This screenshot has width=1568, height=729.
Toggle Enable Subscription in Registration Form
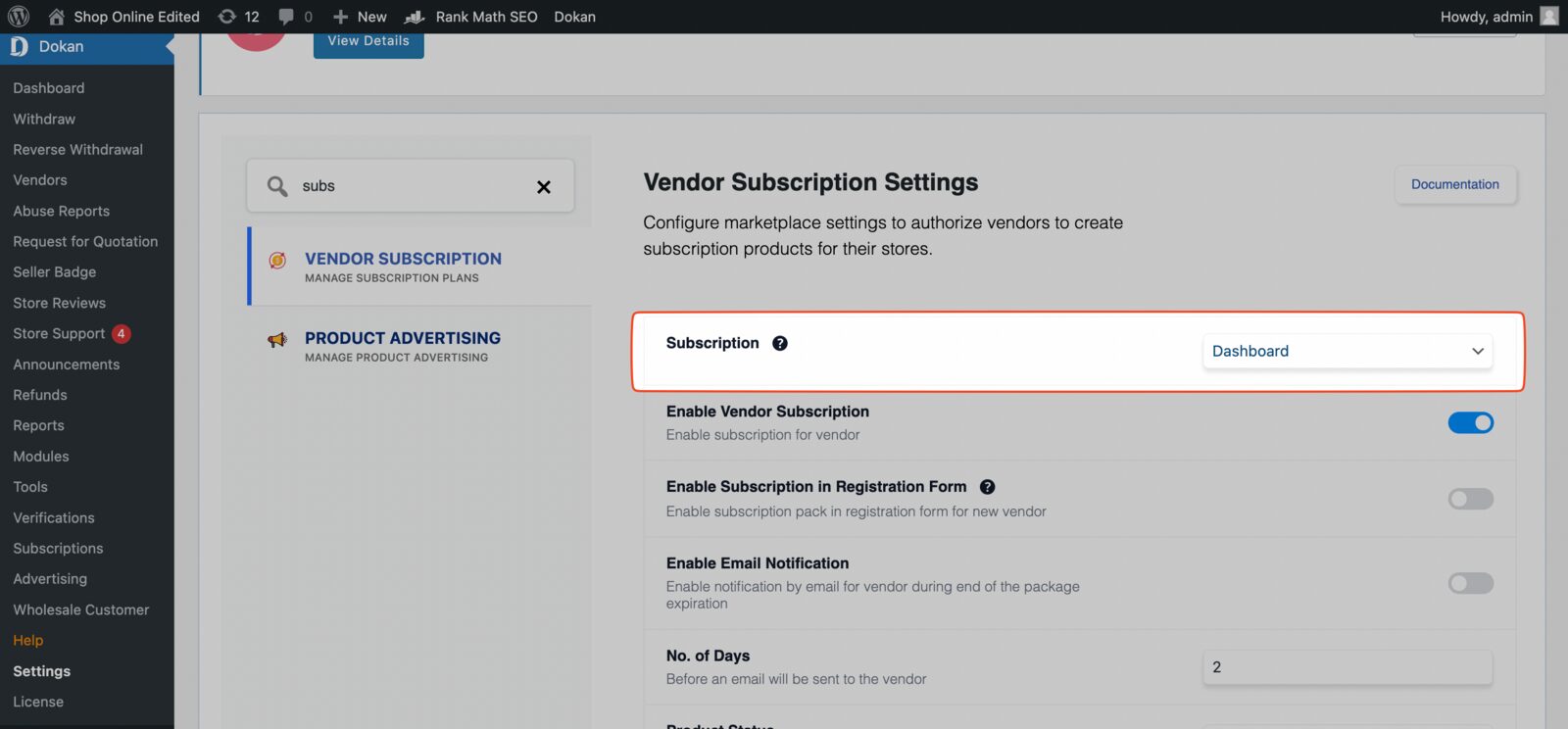pyautogui.click(x=1471, y=499)
